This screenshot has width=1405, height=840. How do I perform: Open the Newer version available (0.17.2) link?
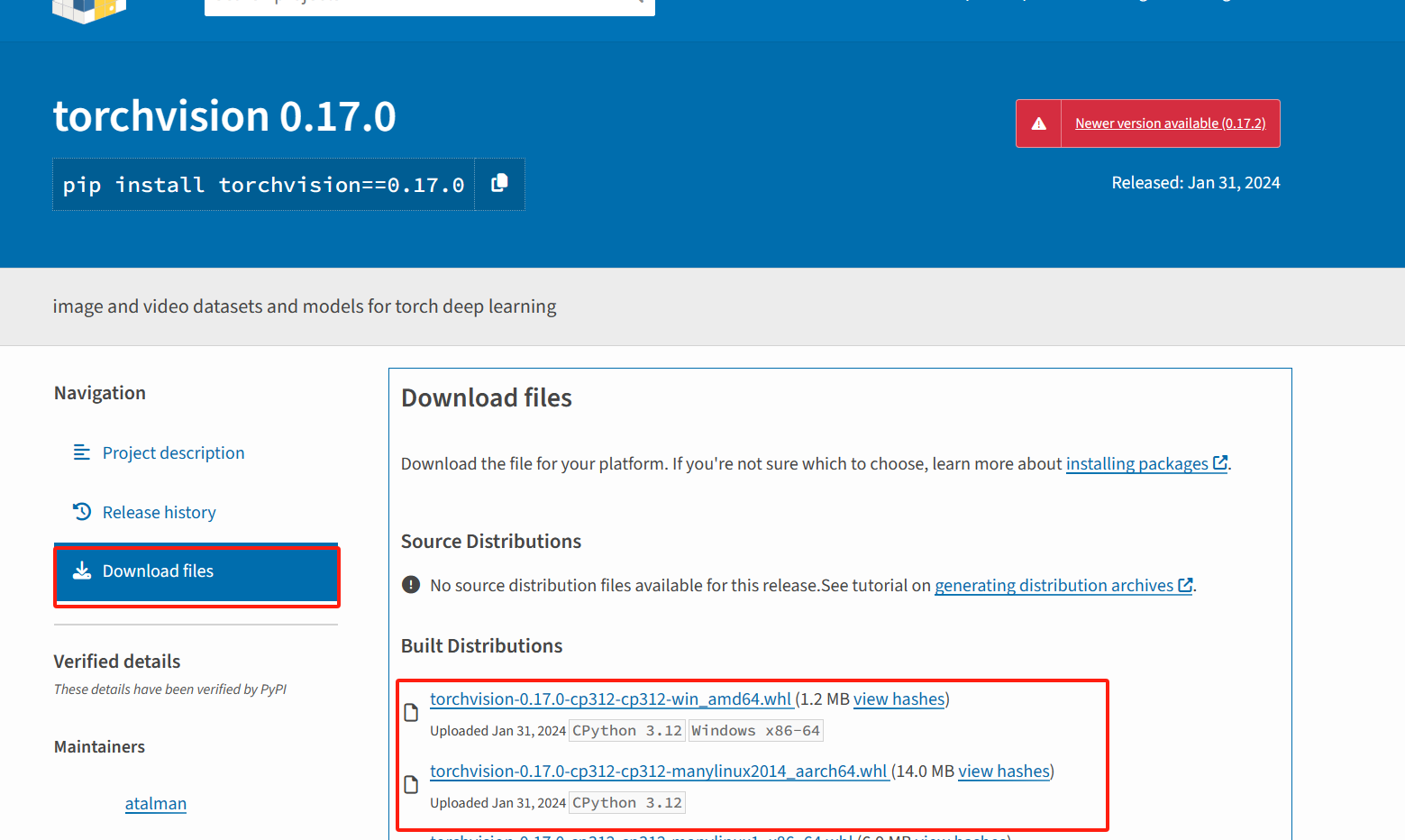1170,123
